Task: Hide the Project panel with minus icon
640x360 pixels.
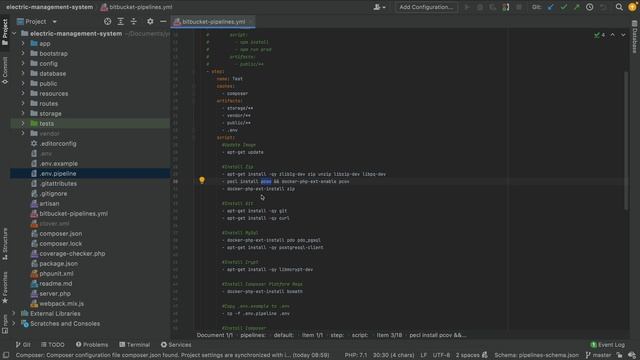Action: click(x=163, y=21)
